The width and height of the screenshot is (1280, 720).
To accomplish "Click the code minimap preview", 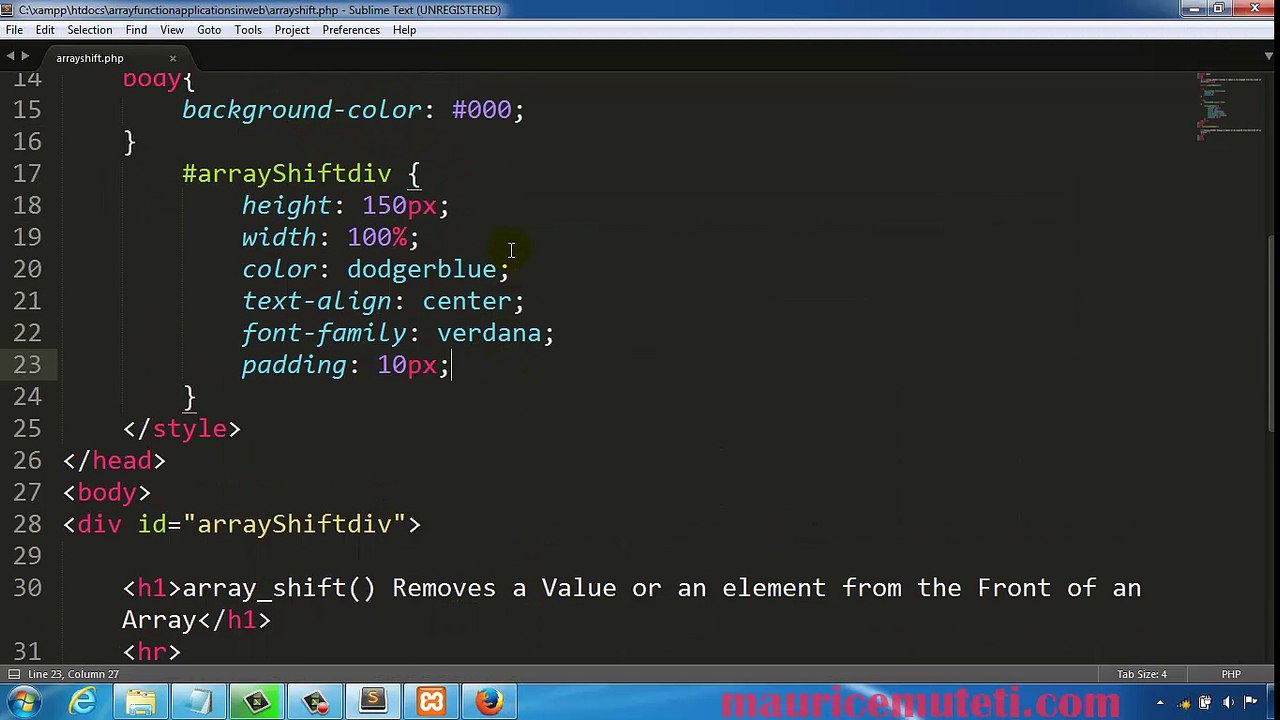I will (x=1229, y=105).
